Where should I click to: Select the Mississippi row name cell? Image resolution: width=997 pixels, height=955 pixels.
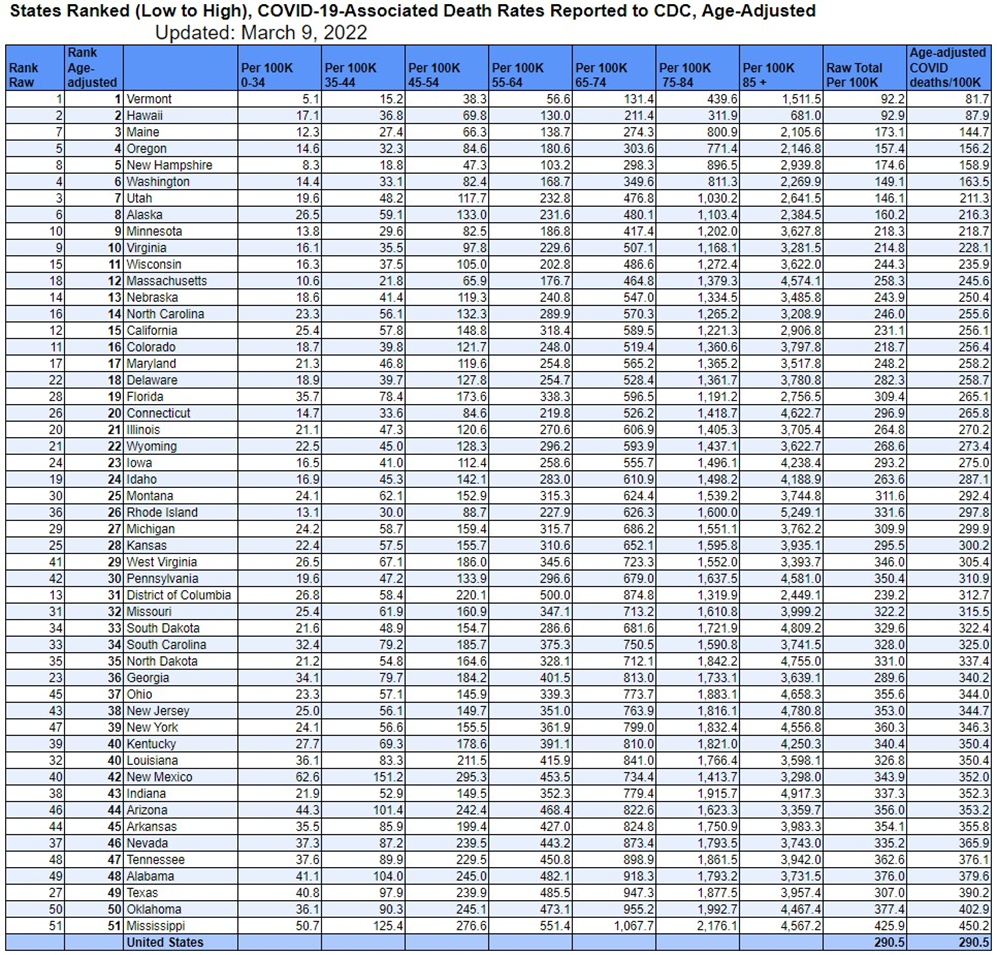click(154, 926)
